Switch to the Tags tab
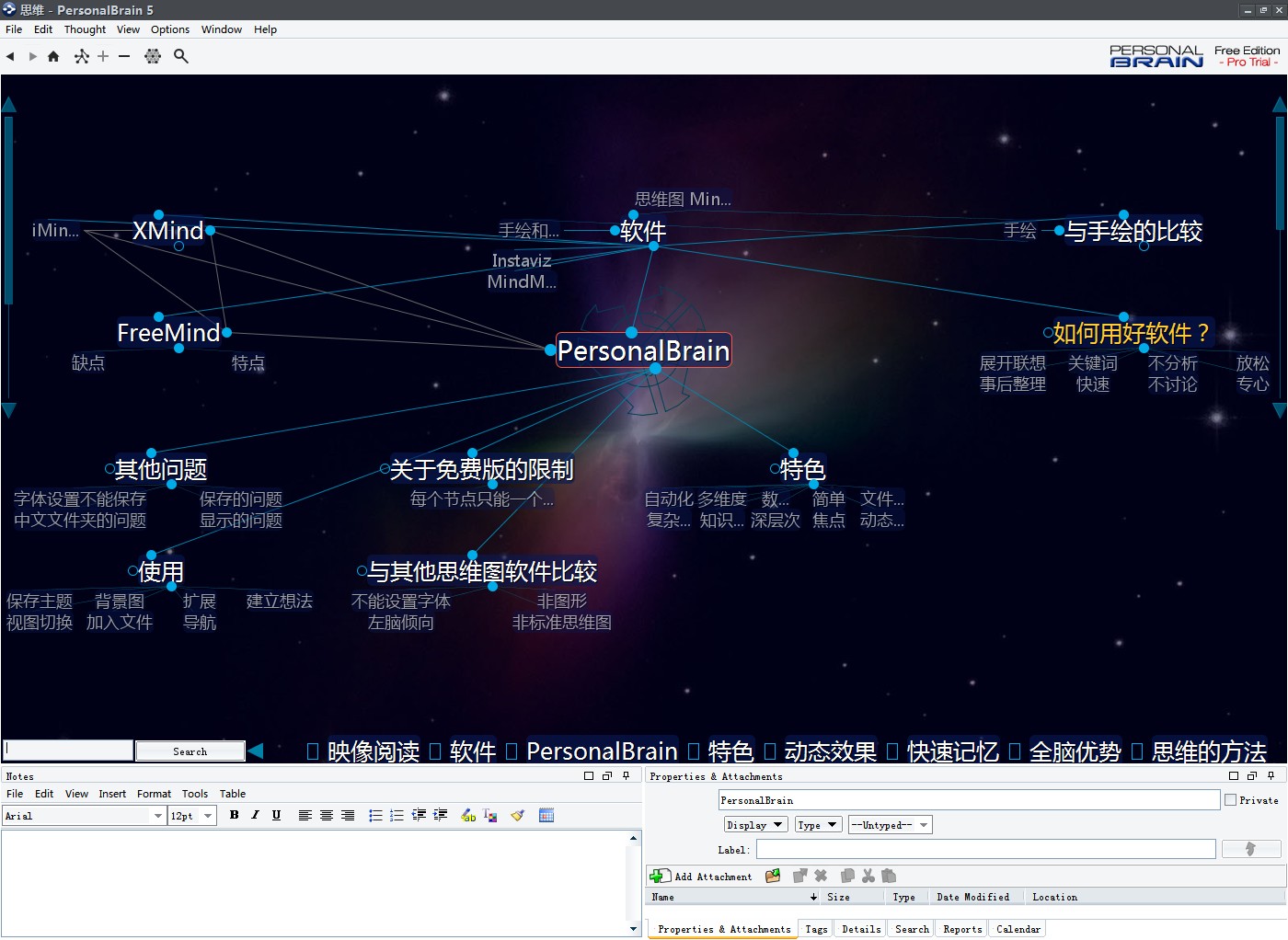This screenshot has height=940, width=1288. click(816, 929)
